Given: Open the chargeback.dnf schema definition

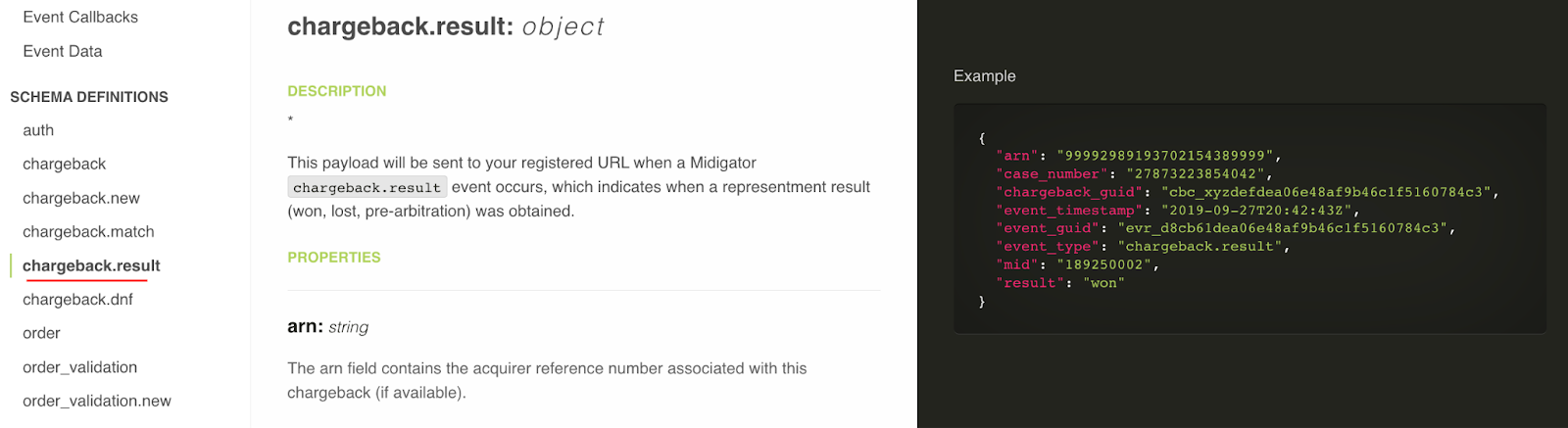Looking at the screenshot, I should 77,299.
